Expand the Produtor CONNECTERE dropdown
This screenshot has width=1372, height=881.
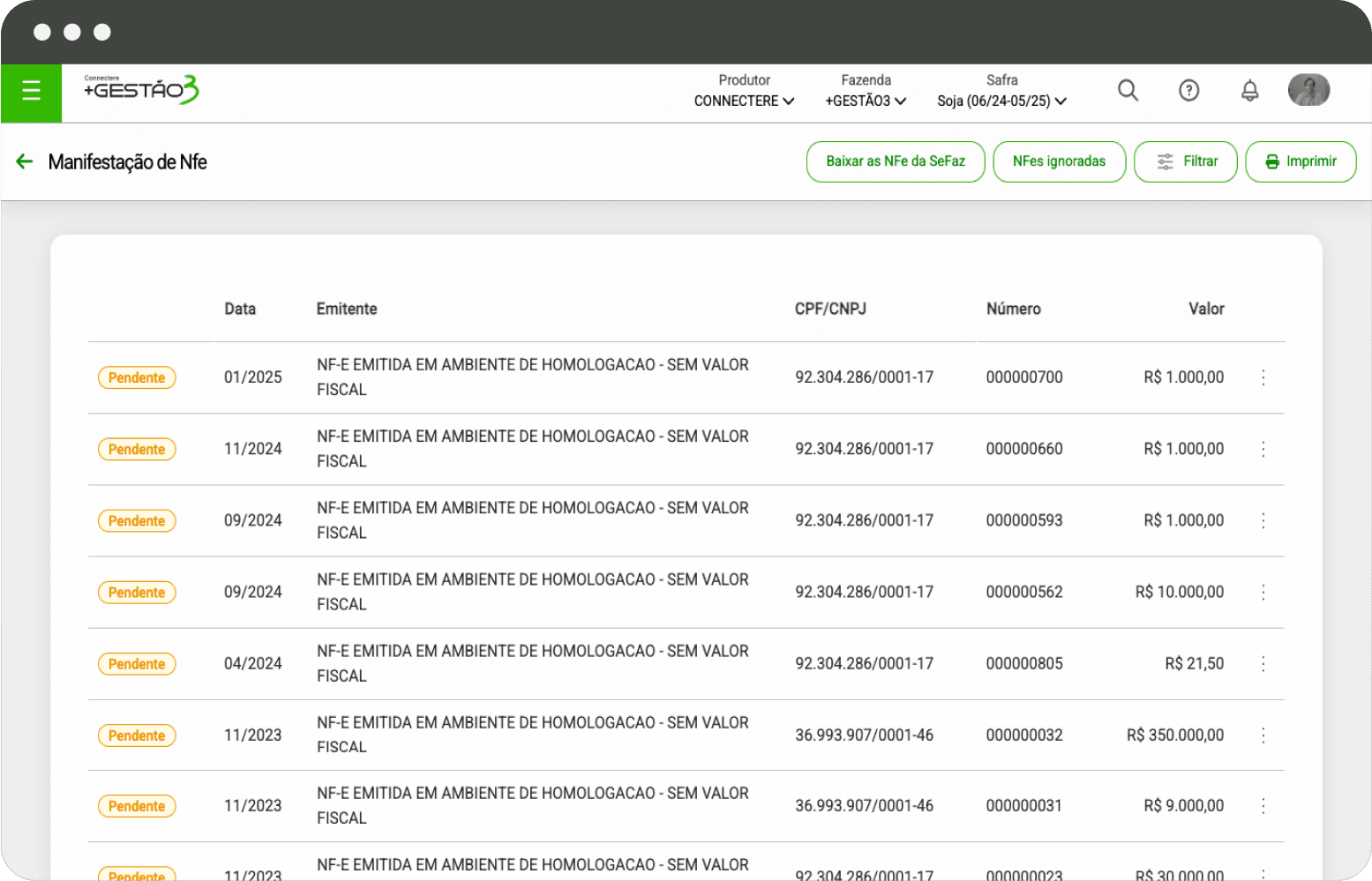coord(744,101)
